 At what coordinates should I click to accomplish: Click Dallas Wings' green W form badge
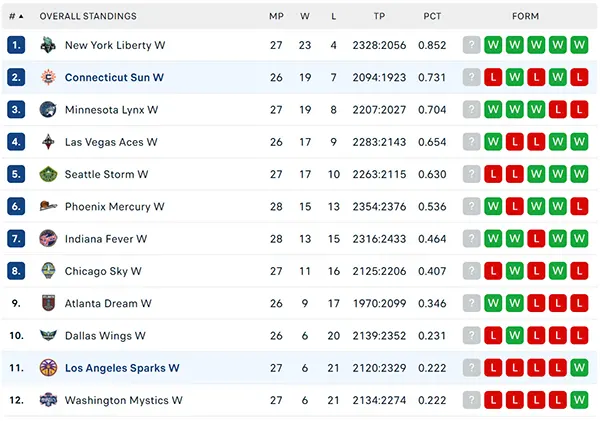click(x=514, y=336)
